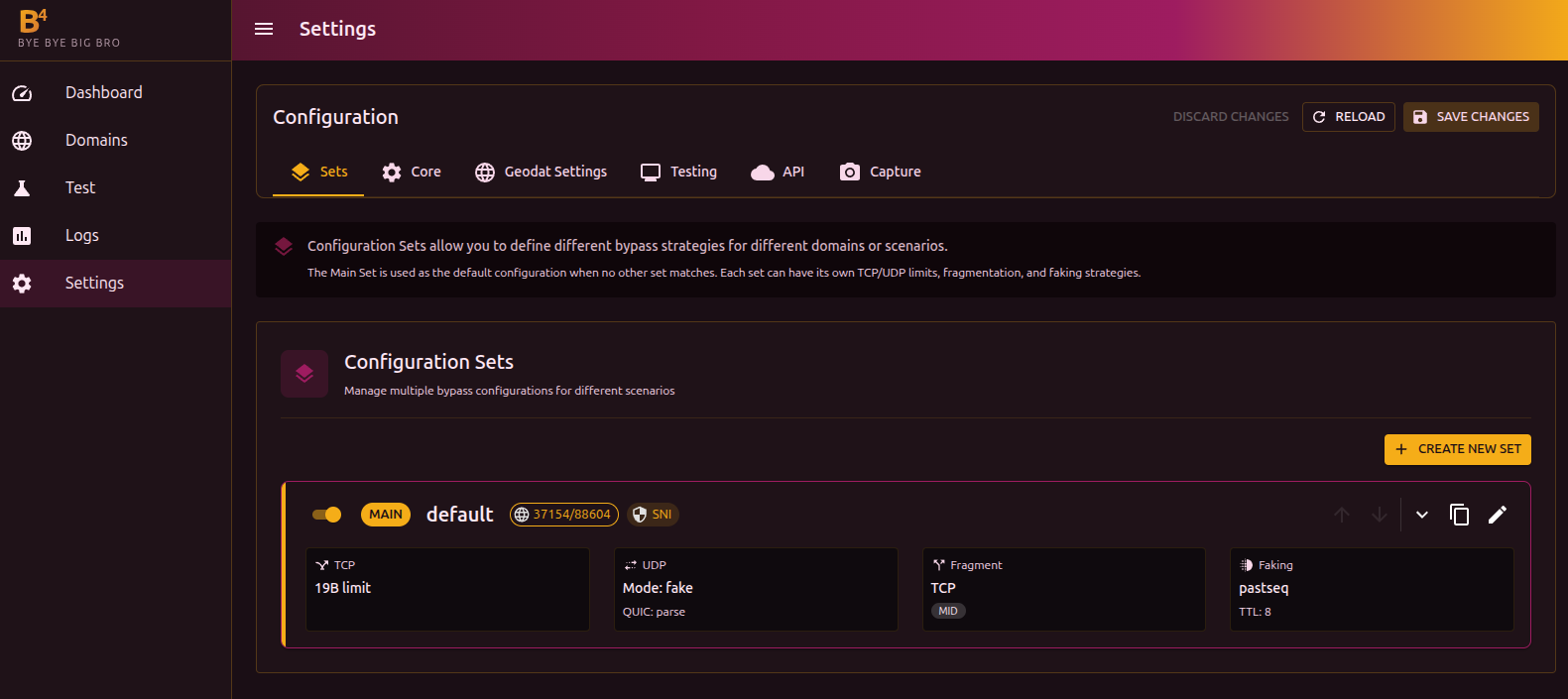Click the Reload button
The height and width of the screenshot is (699, 1568).
point(1348,117)
